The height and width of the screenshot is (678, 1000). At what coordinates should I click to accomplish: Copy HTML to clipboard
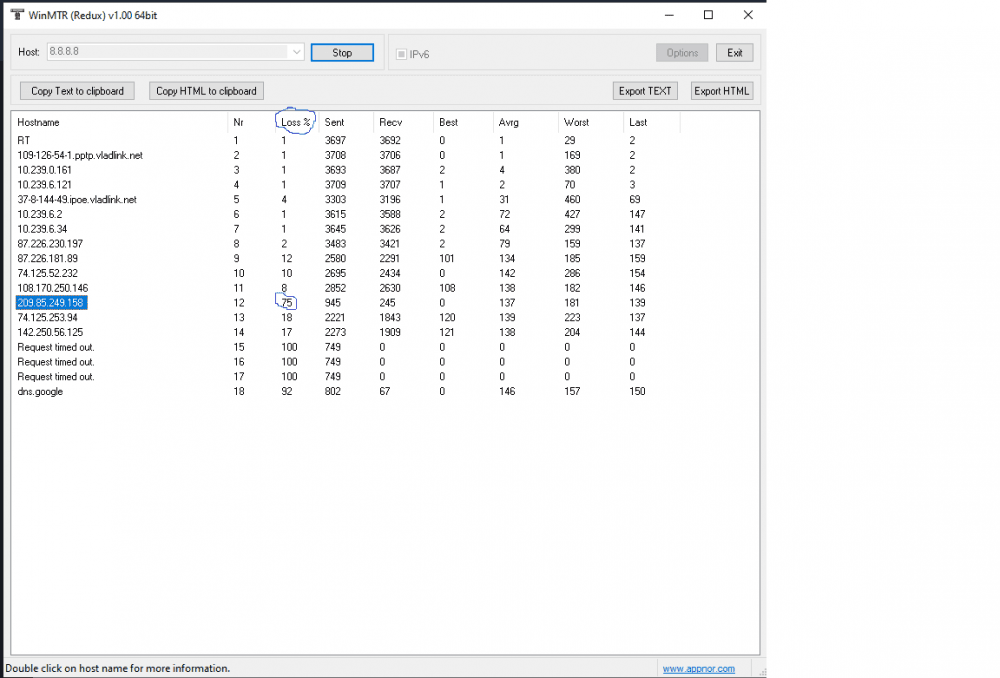pyautogui.click(x=206, y=91)
